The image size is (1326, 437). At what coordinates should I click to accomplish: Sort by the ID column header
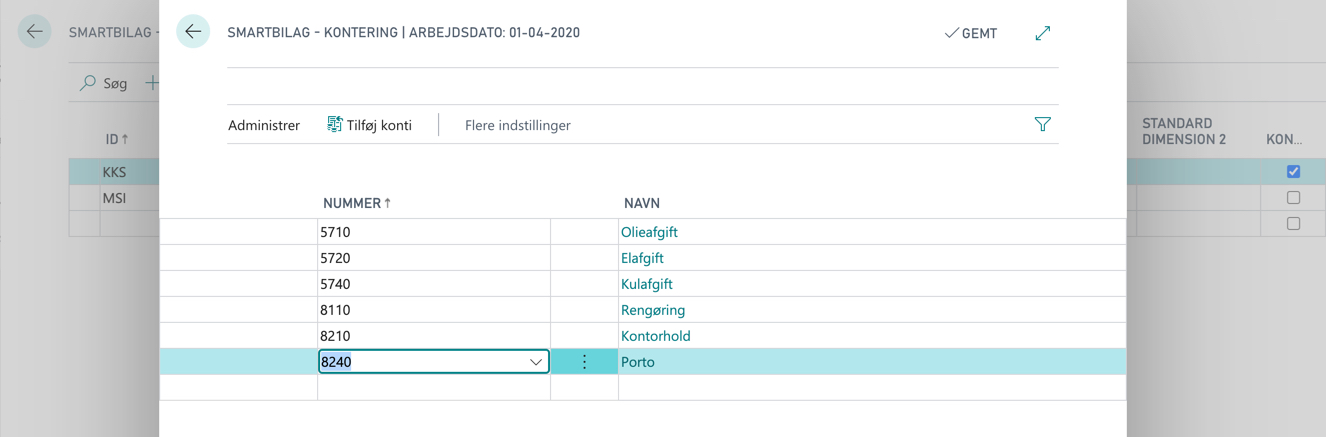[118, 139]
